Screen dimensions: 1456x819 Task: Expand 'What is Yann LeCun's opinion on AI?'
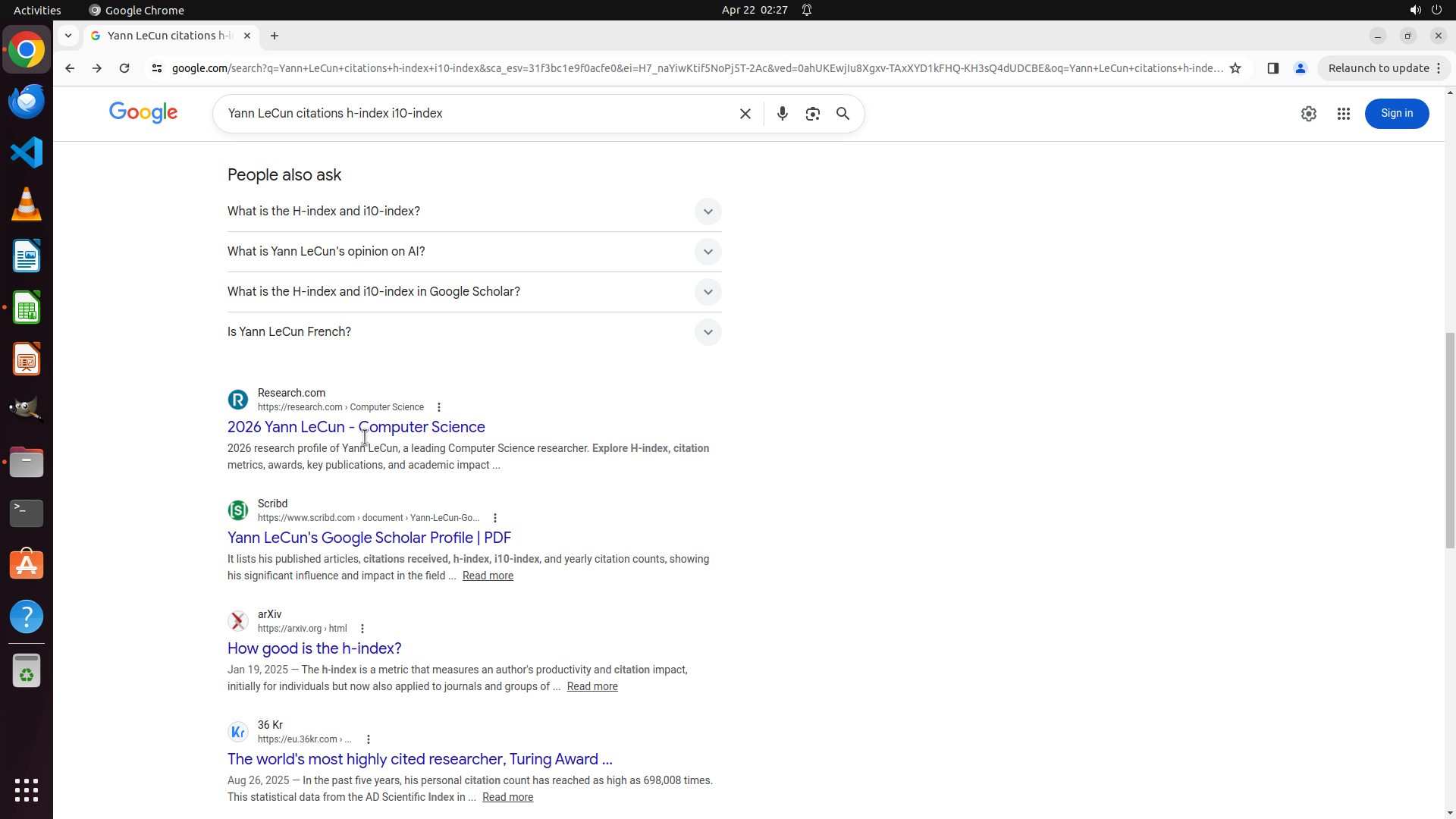coord(707,252)
